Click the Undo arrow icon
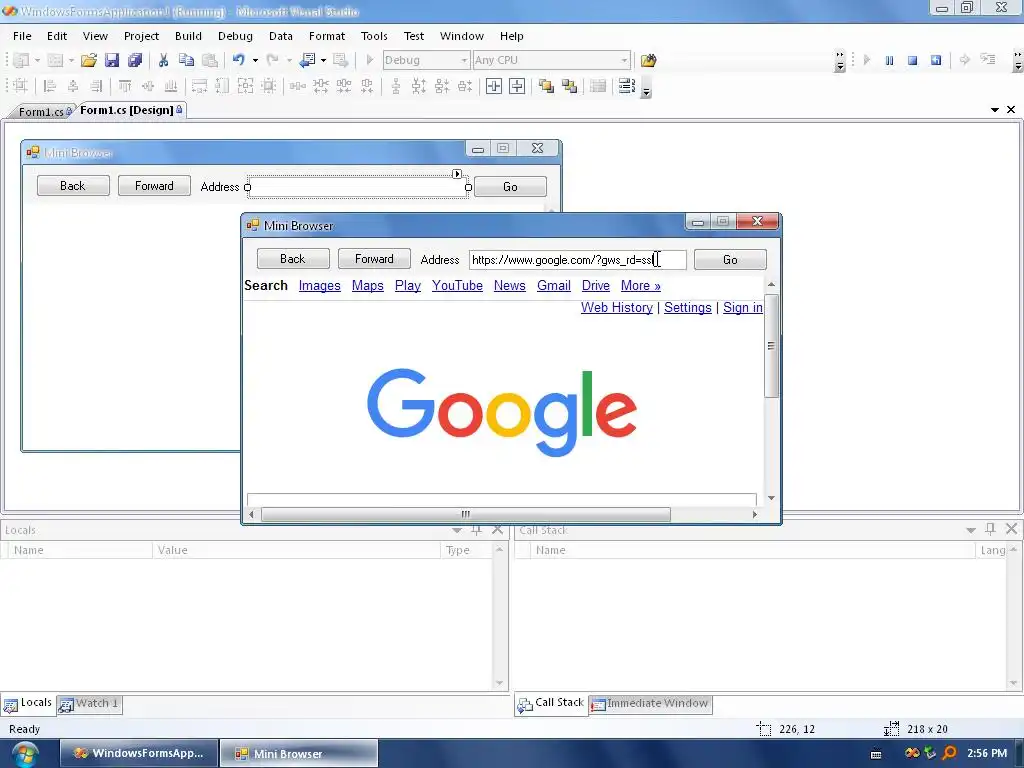 [238, 60]
